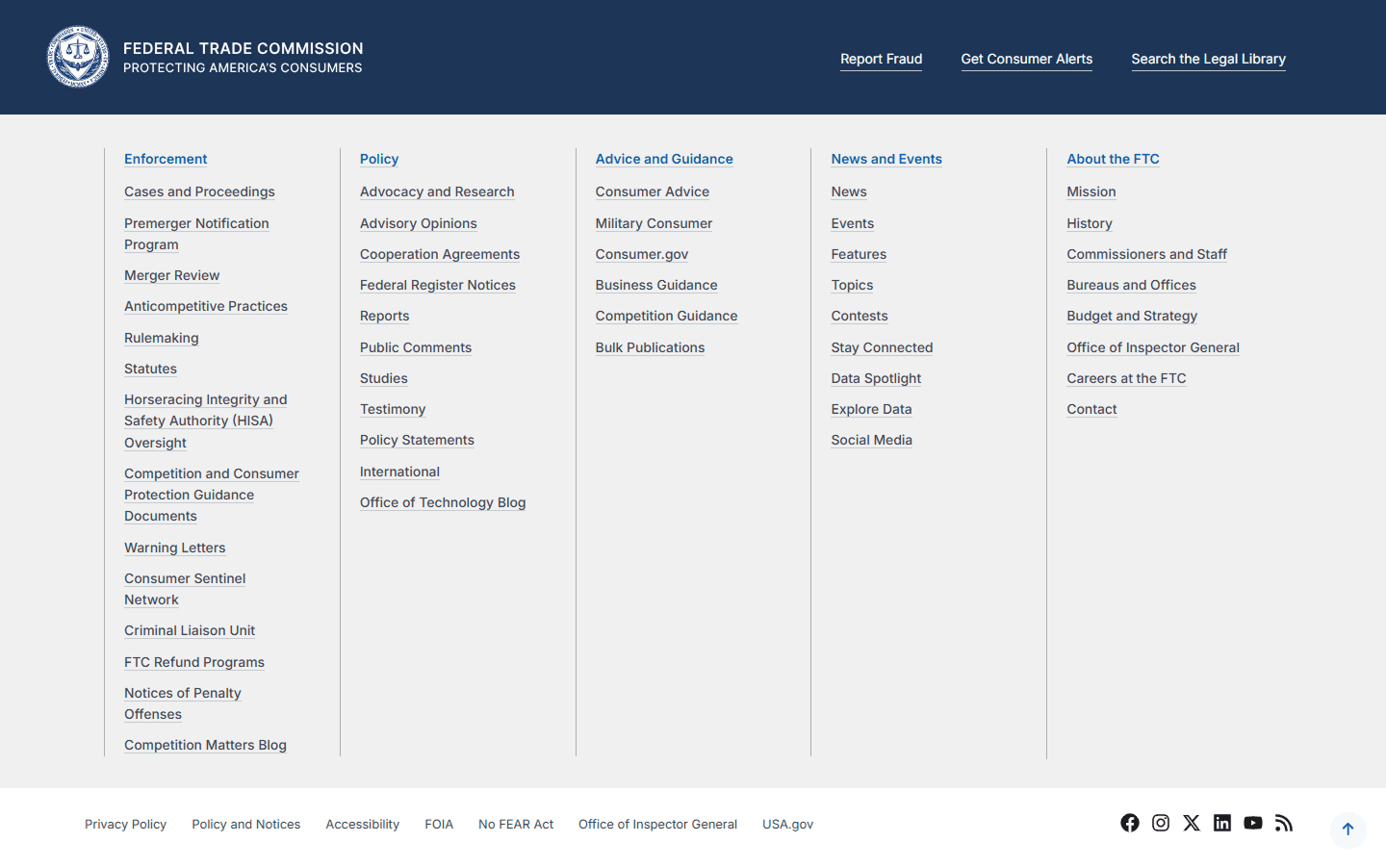This screenshot has height=868, width=1386.
Task: Open Search the Legal Library
Action: click(x=1208, y=59)
